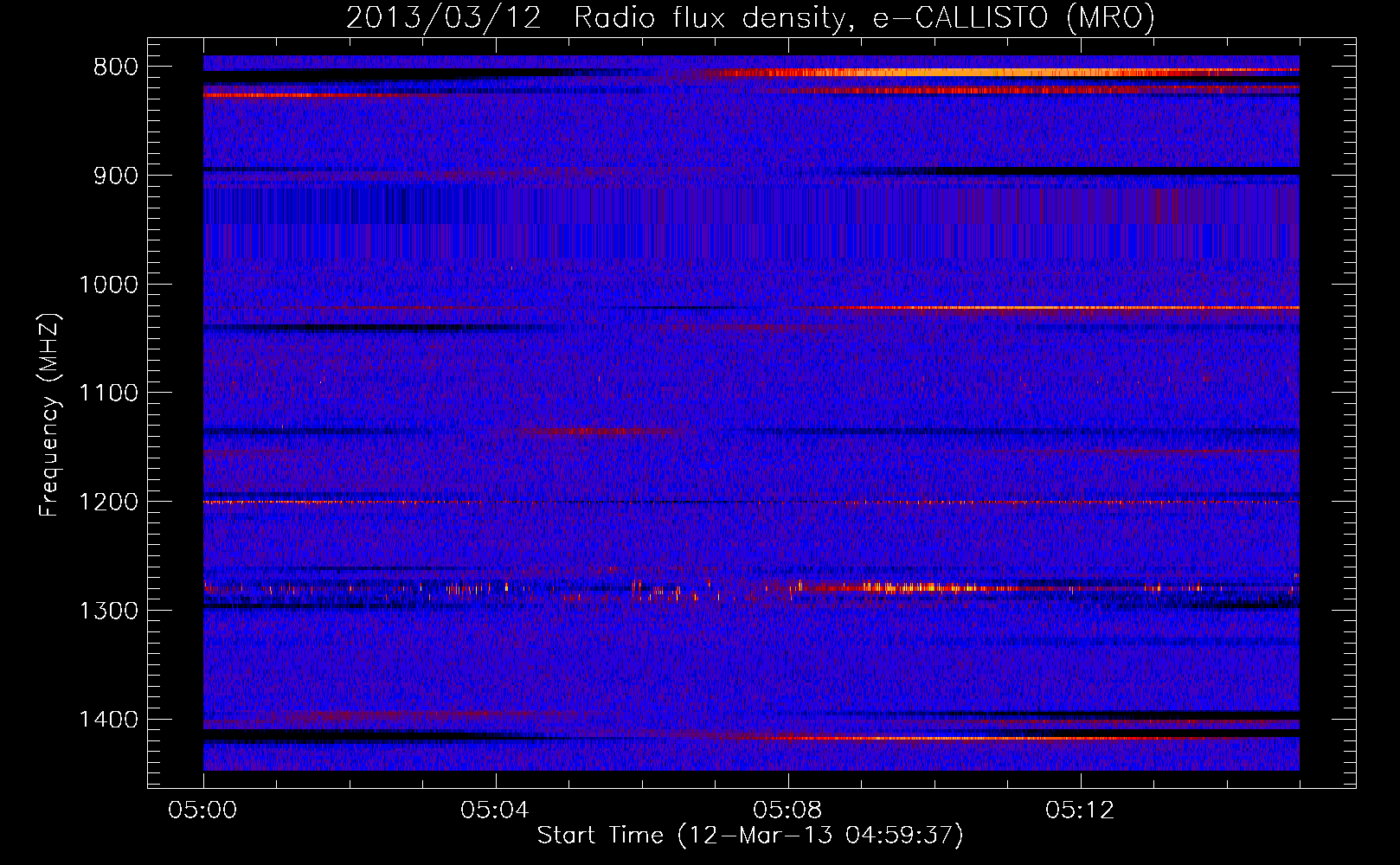Click the 1000 frequency tick label
Viewport: 1400px width, 865px height.
tap(108, 285)
